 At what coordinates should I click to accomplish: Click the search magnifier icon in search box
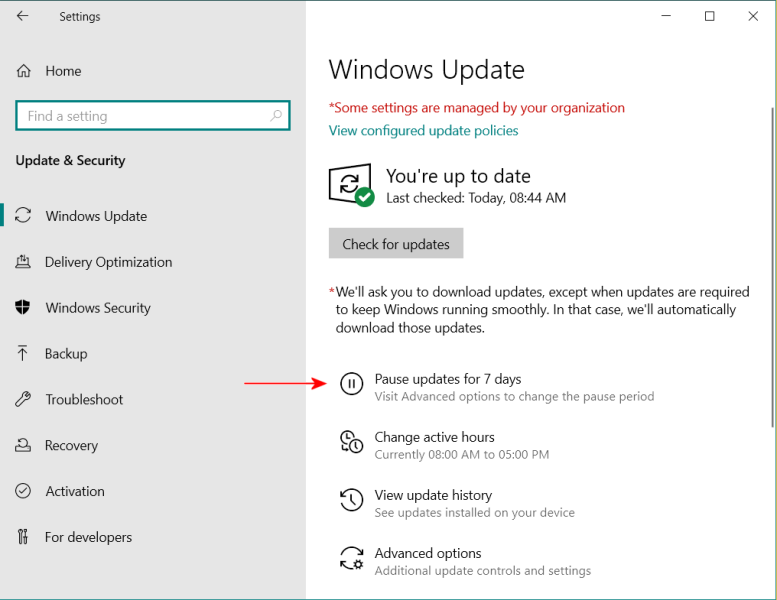[277, 116]
